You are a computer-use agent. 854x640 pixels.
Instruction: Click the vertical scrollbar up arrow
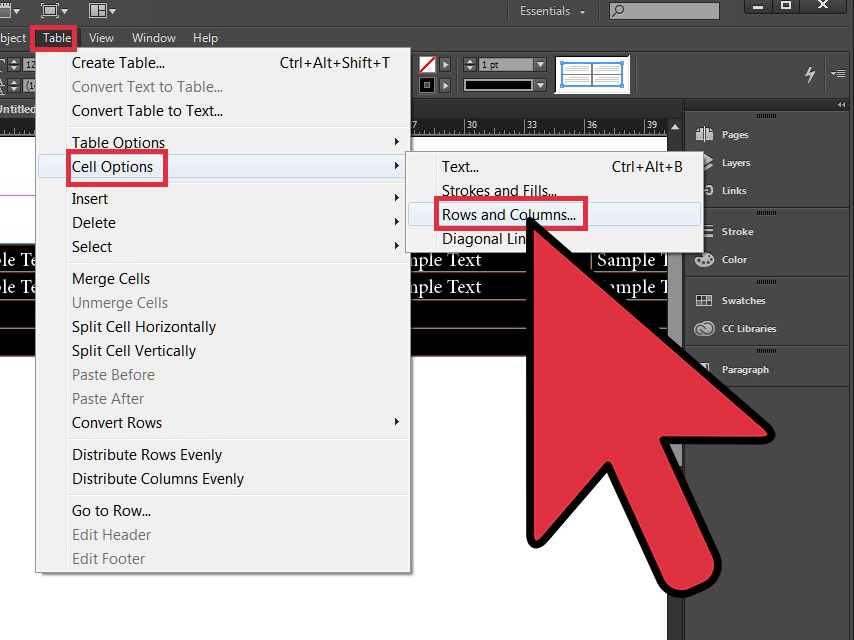pyautogui.click(x=675, y=127)
